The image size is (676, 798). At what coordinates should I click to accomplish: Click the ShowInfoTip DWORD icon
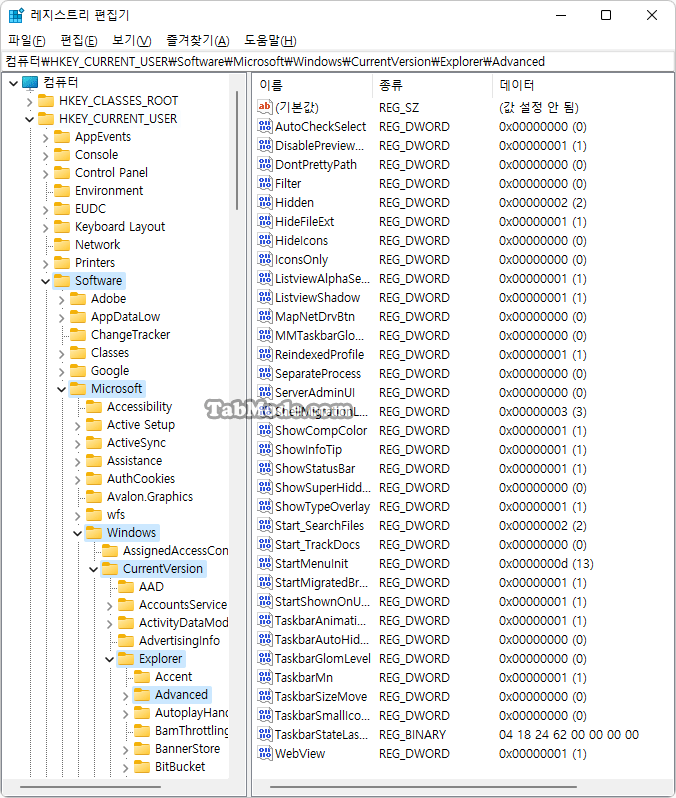[265, 449]
